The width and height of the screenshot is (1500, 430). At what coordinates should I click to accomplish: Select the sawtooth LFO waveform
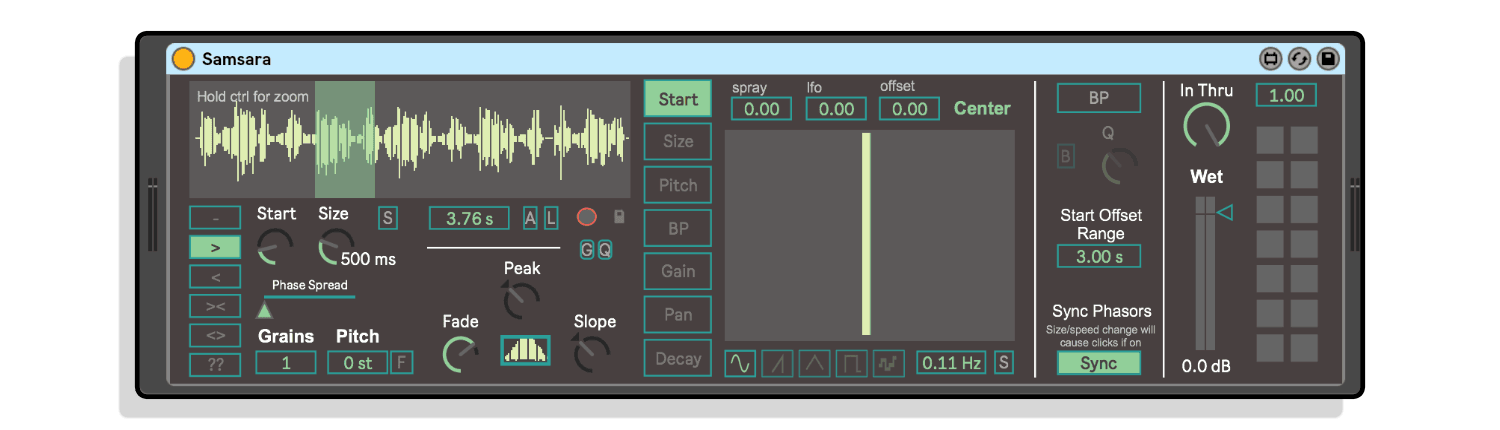(x=777, y=362)
